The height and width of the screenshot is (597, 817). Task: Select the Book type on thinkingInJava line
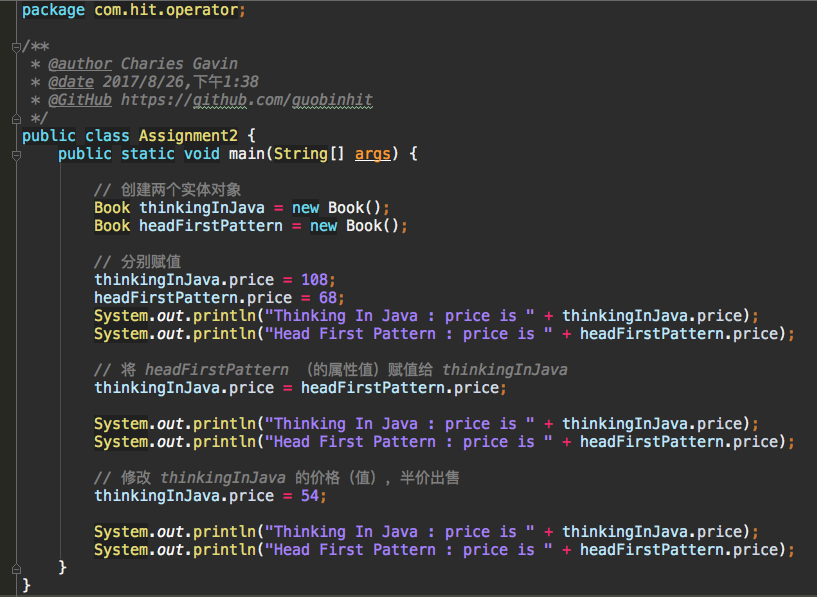click(110, 207)
